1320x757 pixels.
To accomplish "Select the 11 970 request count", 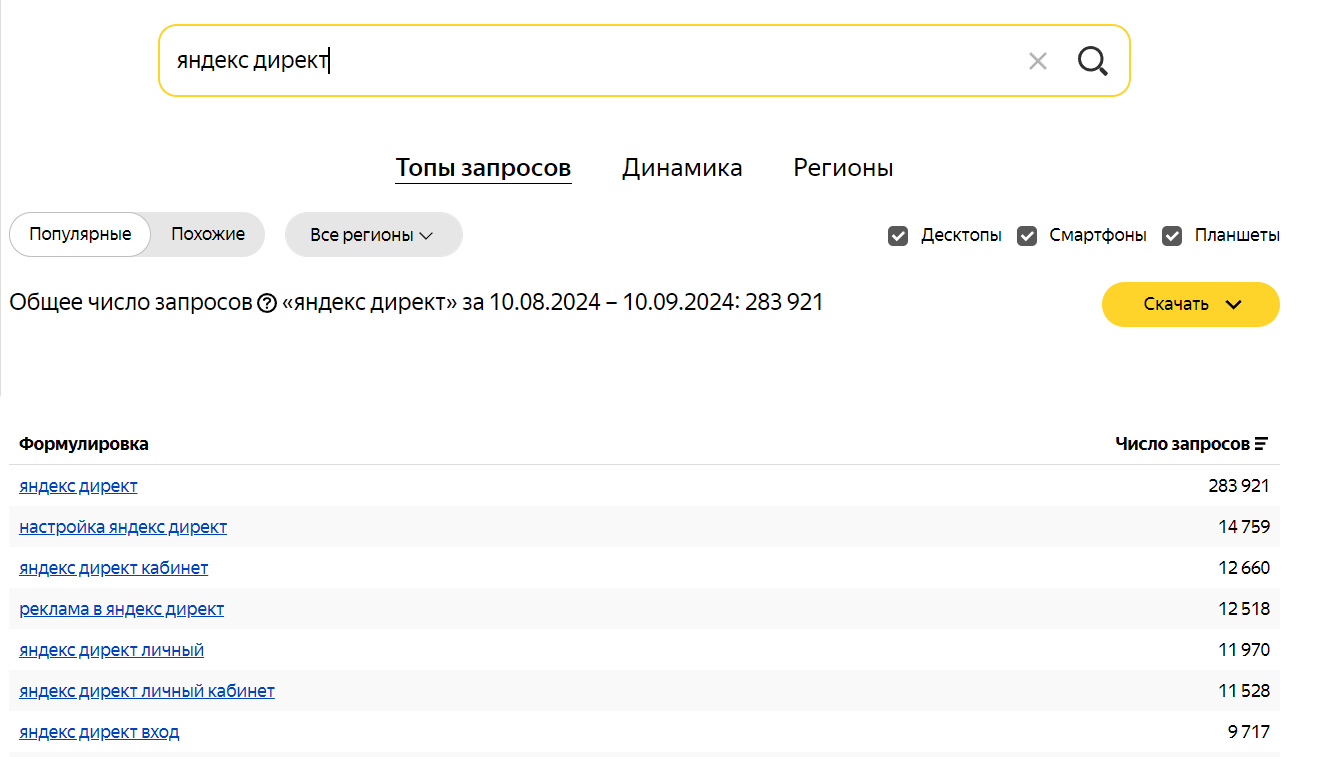I will coord(1244,650).
